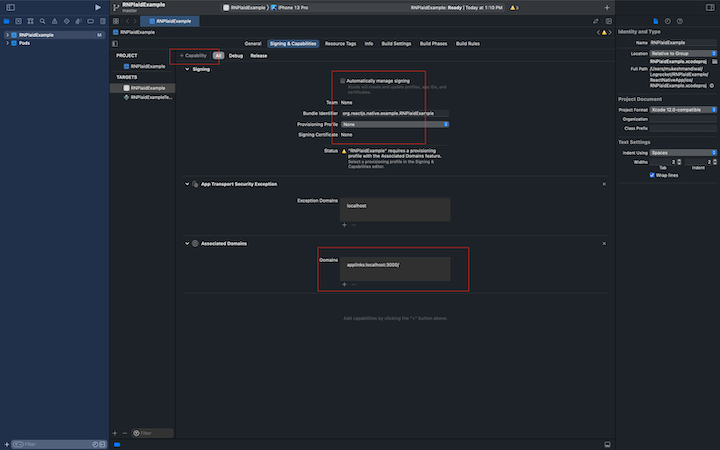The height and width of the screenshot is (450, 720).
Task: Select the All configuration filter
Action: click(218, 56)
